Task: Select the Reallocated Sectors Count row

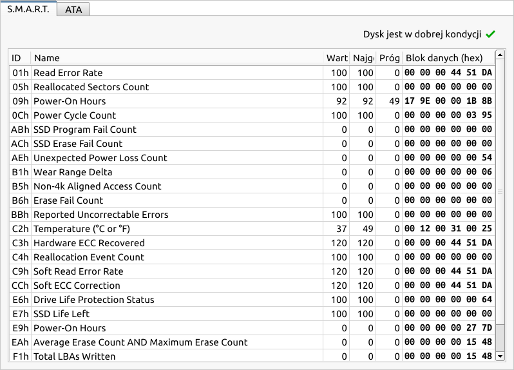Action: (252, 87)
